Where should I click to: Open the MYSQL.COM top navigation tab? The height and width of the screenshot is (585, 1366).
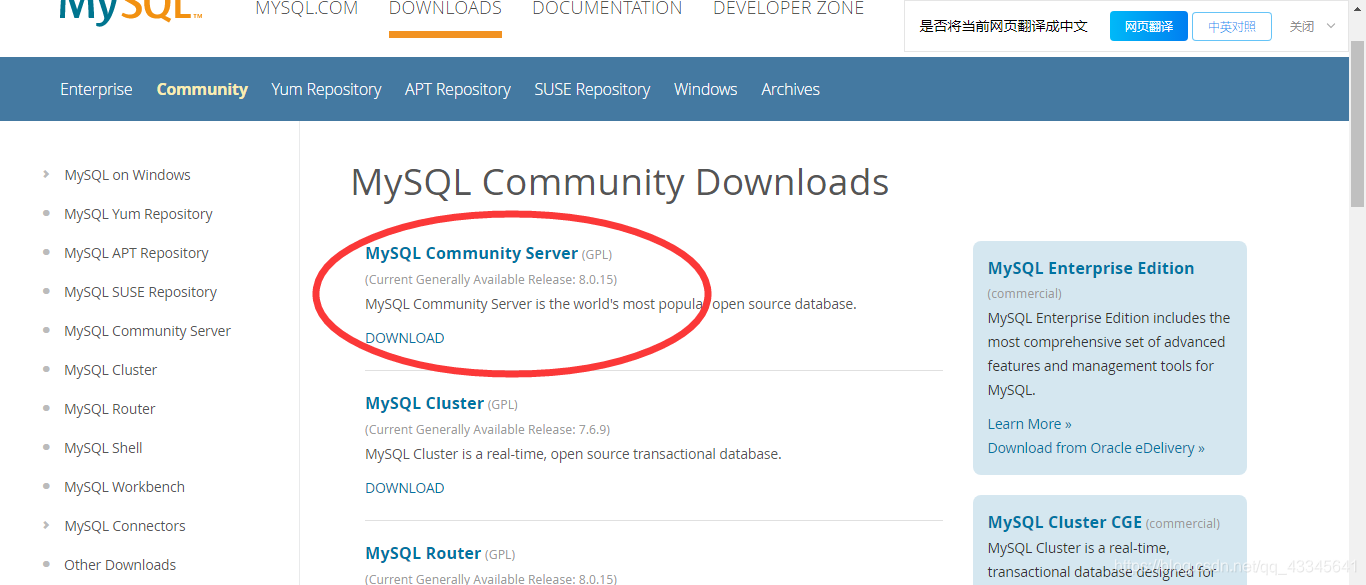click(x=306, y=9)
